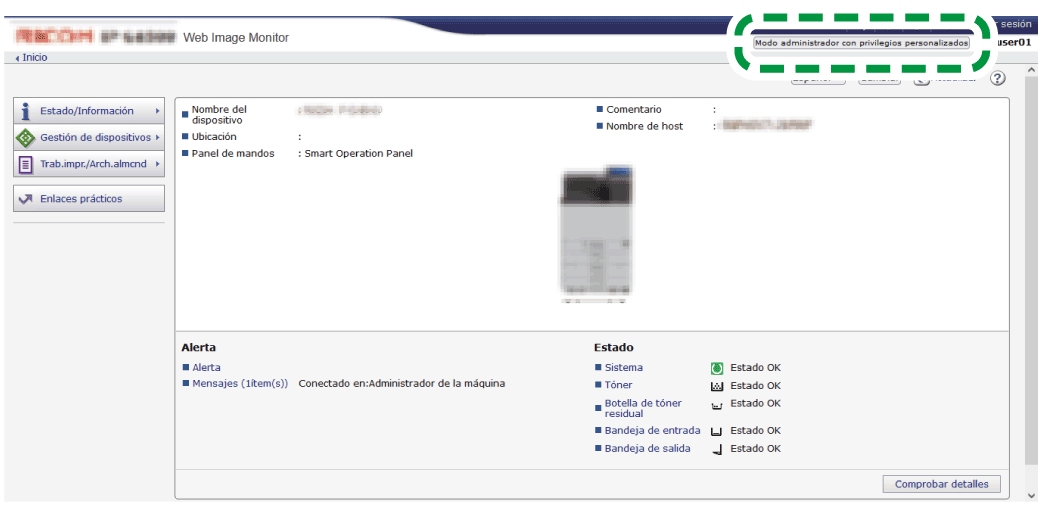Click the Estado/Información info icon
The height and width of the screenshot is (508, 1051).
coord(26,111)
